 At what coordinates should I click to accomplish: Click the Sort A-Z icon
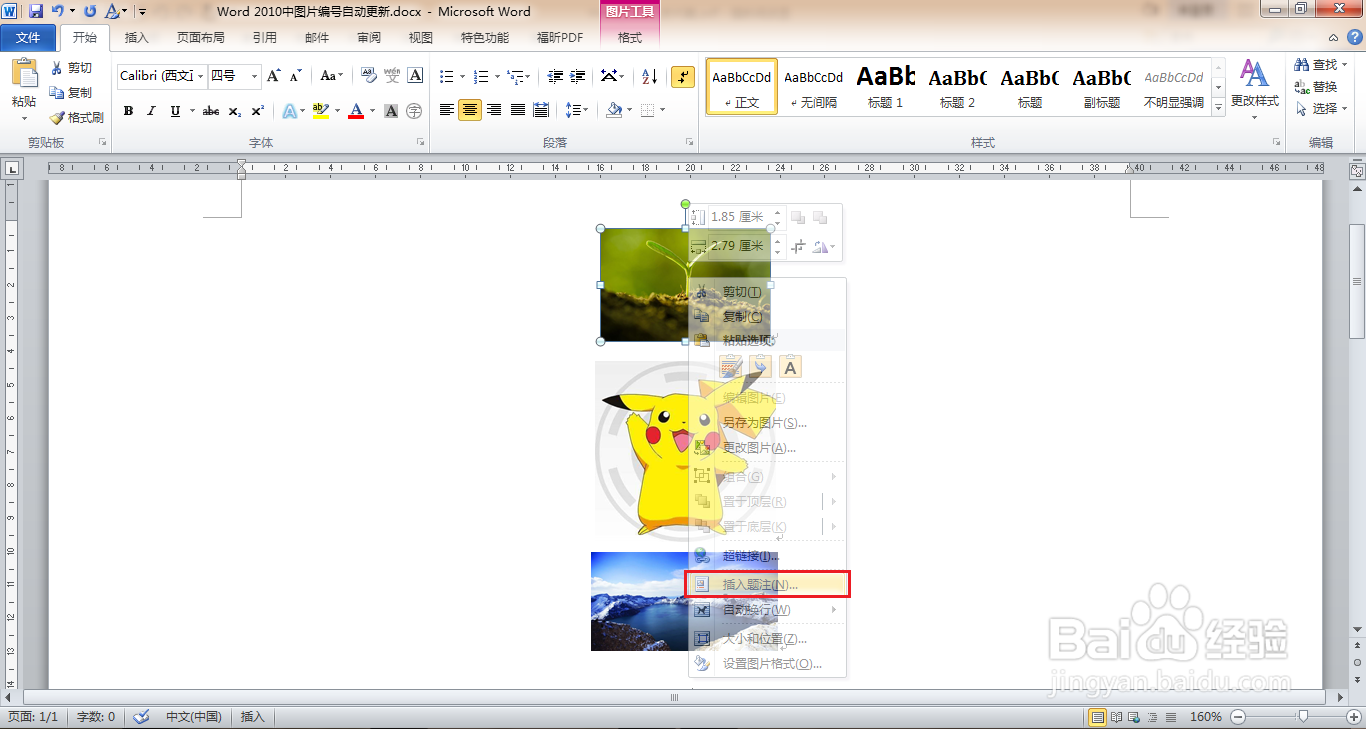tap(649, 76)
